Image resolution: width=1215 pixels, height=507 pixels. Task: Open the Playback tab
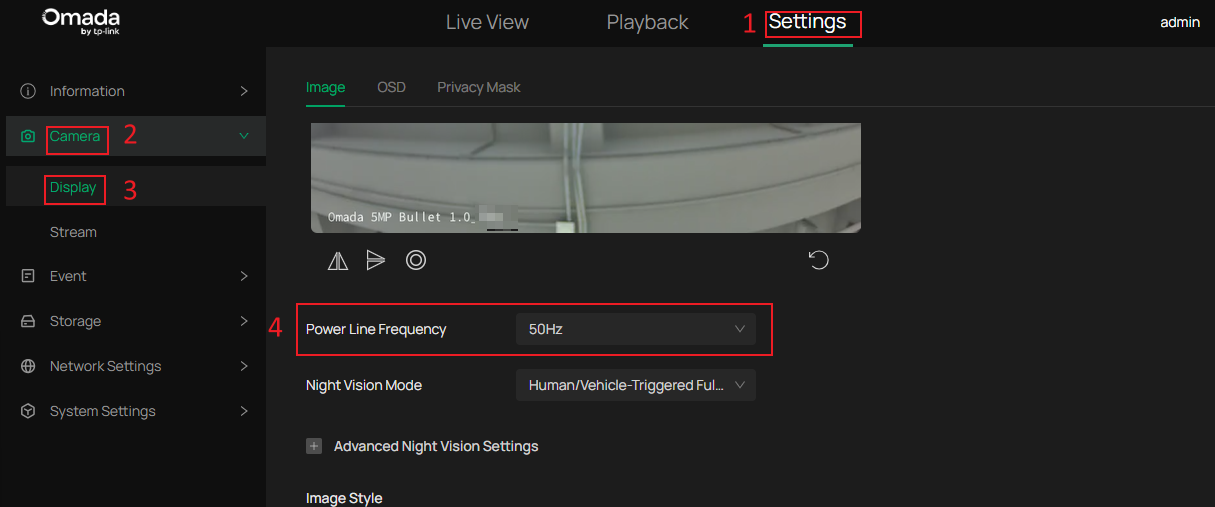click(x=647, y=22)
